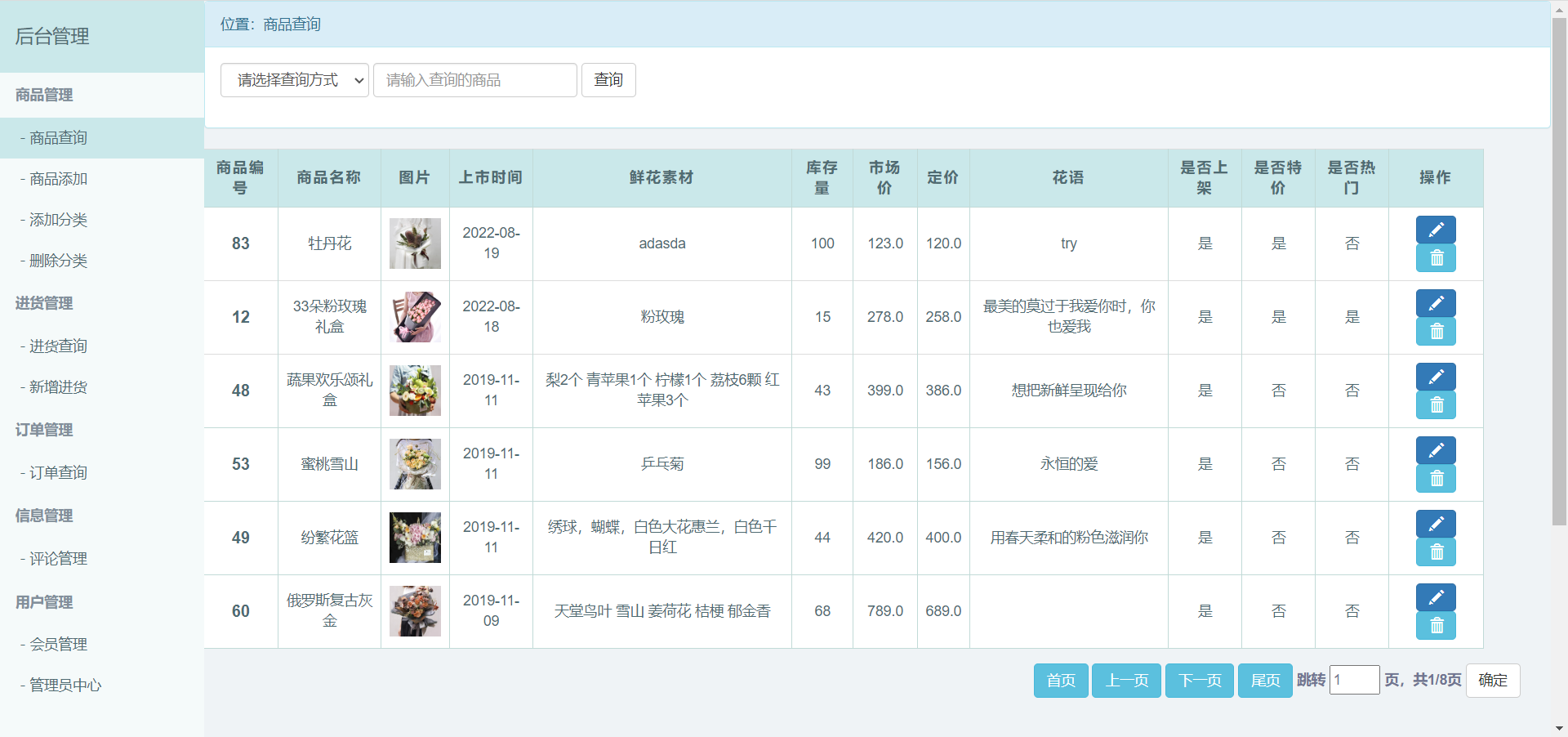The width and height of the screenshot is (1568, 737).
Task: Edit product 83 牡丹花 with pencil icon
Action: click(1436, 230)
